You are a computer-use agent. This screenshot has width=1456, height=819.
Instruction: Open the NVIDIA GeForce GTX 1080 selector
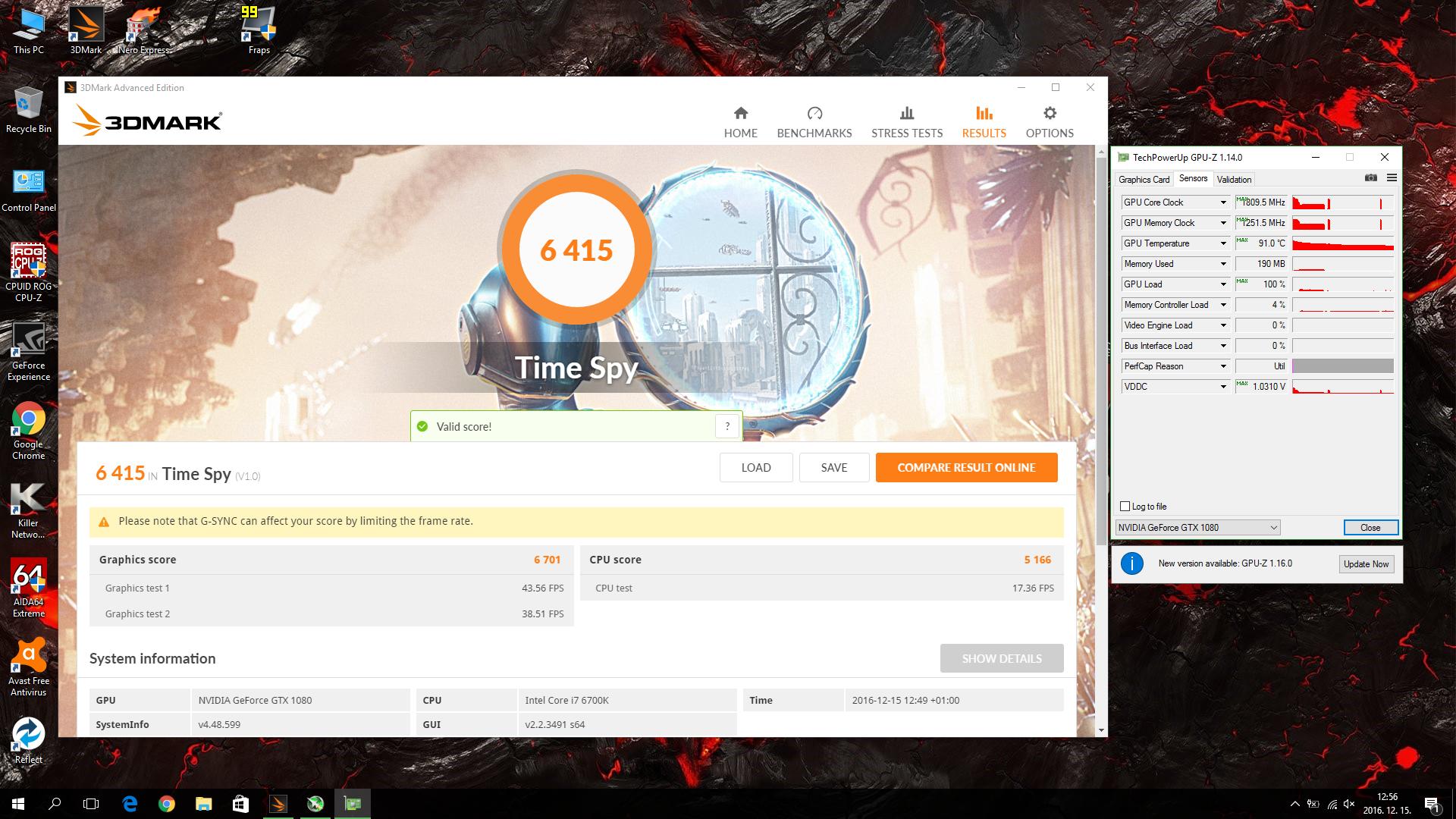click(1197, 528)
